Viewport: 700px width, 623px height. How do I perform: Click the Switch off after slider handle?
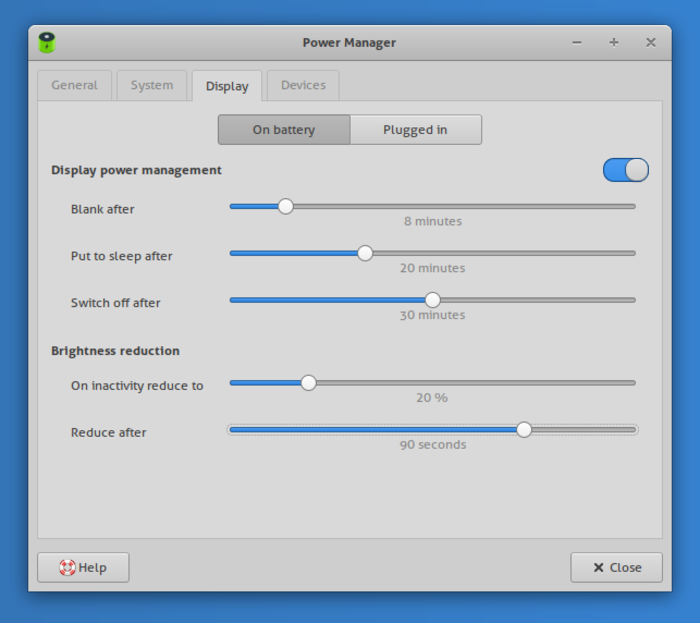(x=433, y=300)
